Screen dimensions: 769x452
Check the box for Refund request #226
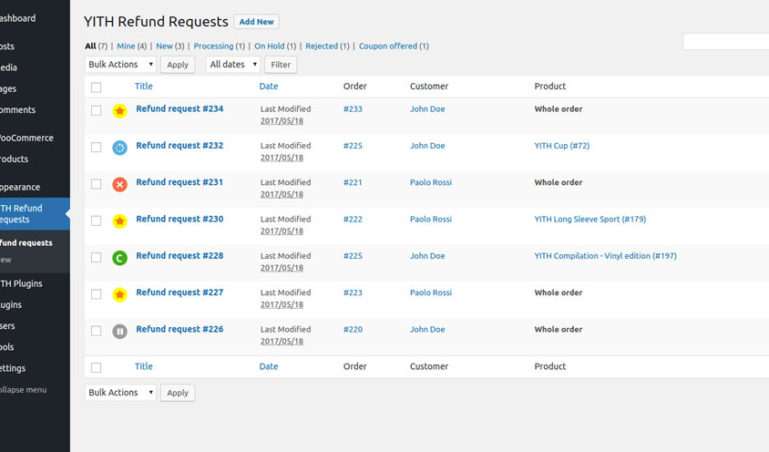coord(96,331)
